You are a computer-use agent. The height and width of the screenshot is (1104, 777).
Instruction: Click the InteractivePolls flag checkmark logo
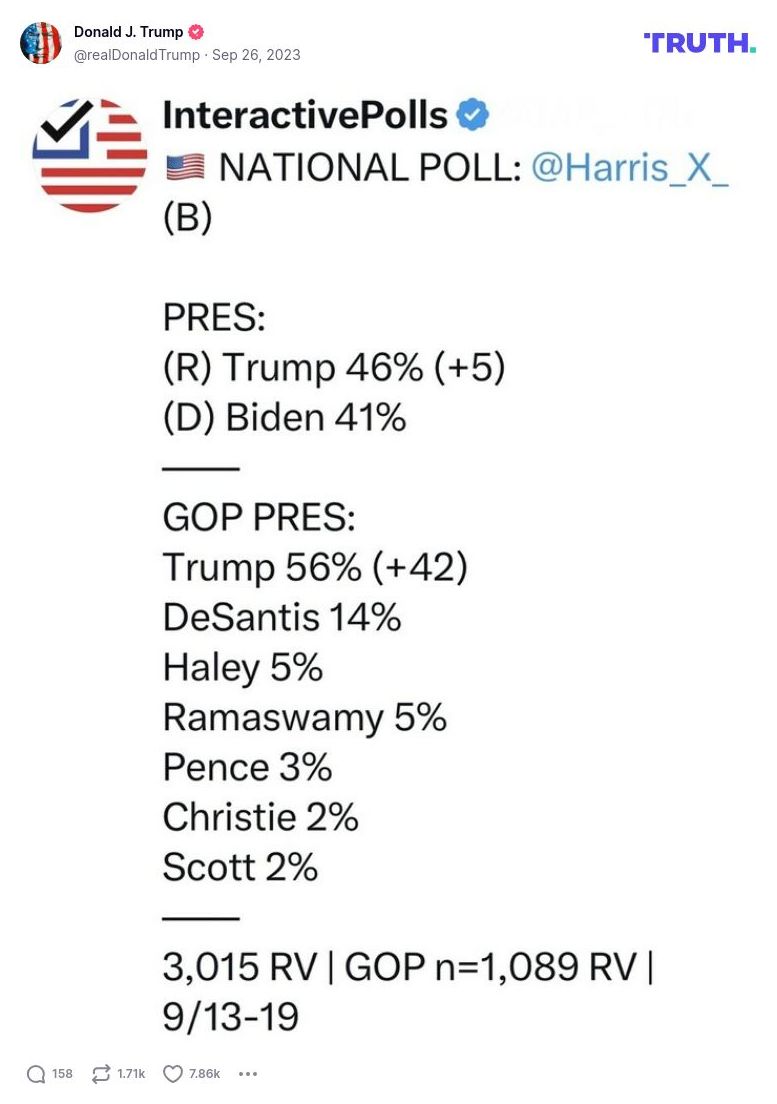click(x=90, y=155)
